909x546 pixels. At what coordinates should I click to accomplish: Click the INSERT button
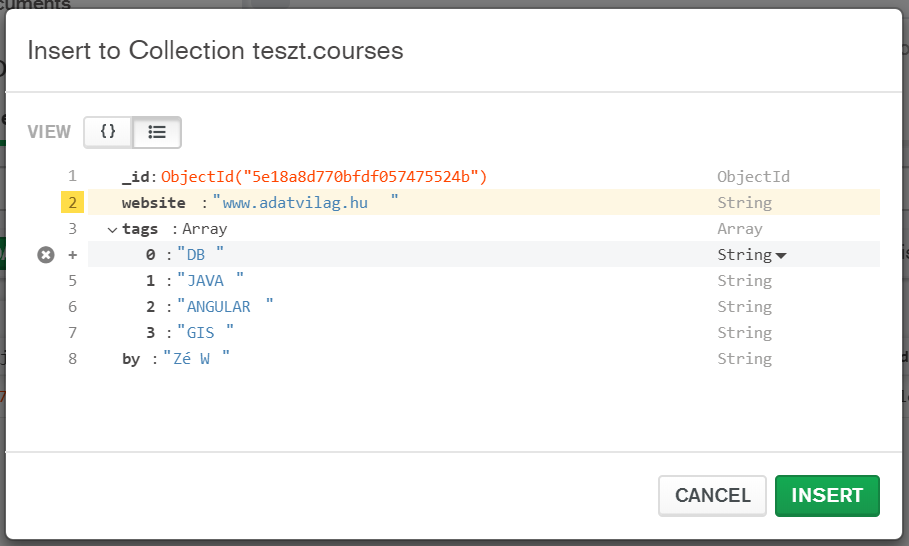click(x=827, y=495)
